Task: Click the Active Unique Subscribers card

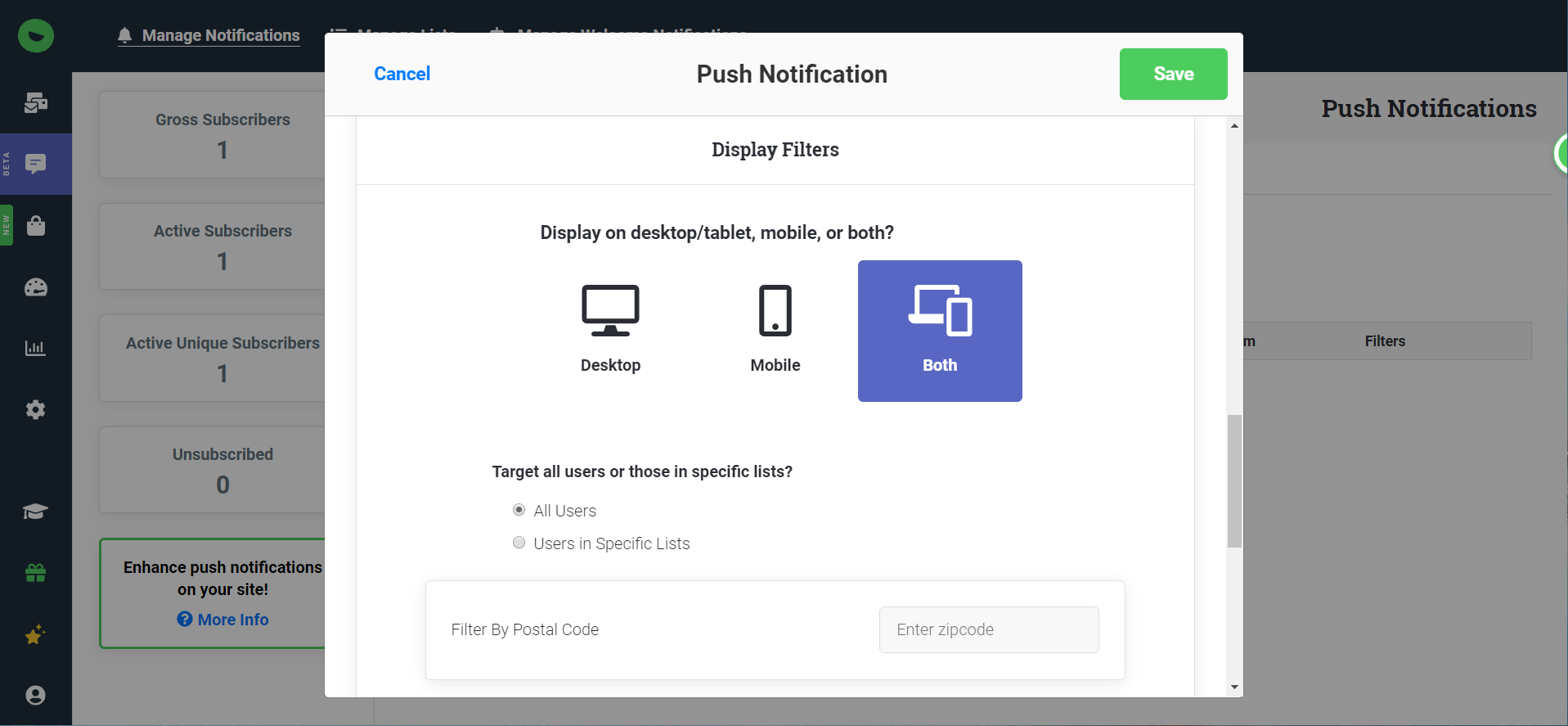Action: 213,358
